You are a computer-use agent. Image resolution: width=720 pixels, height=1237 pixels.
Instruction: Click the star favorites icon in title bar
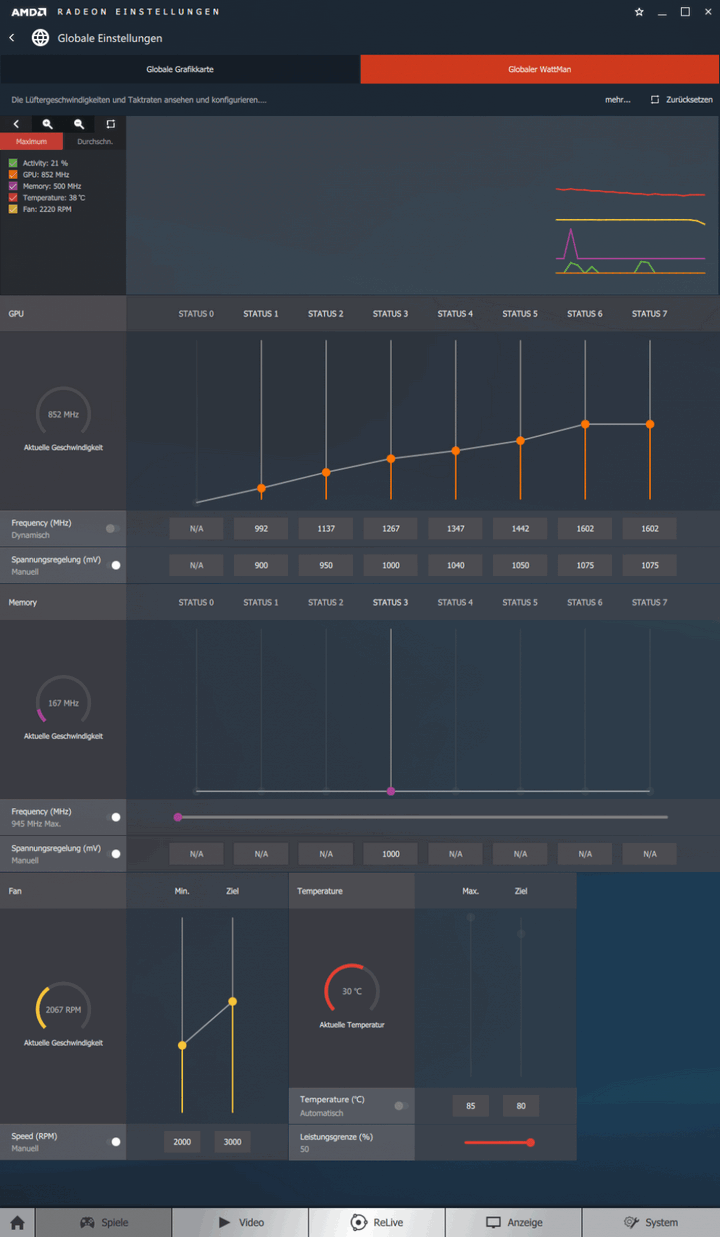(640, 12)
